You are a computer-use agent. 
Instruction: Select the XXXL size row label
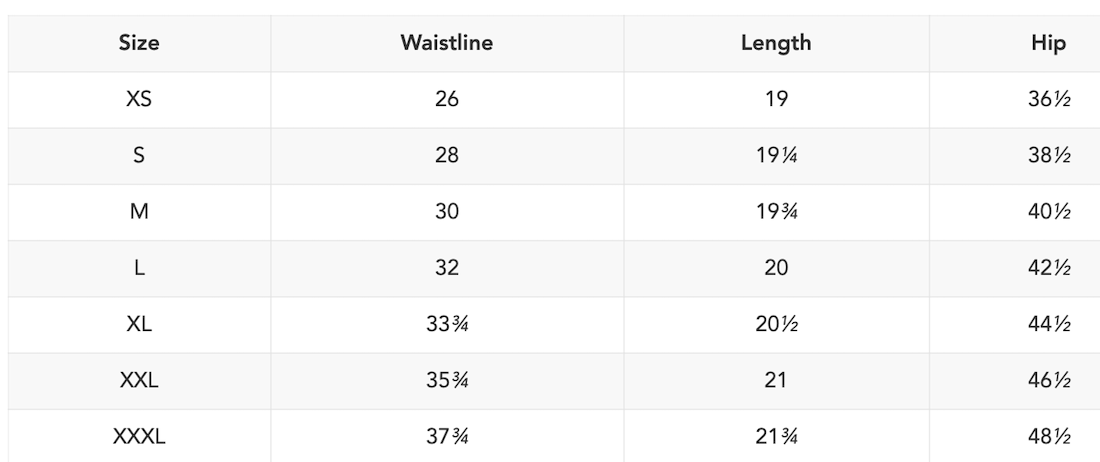[139, 435]
